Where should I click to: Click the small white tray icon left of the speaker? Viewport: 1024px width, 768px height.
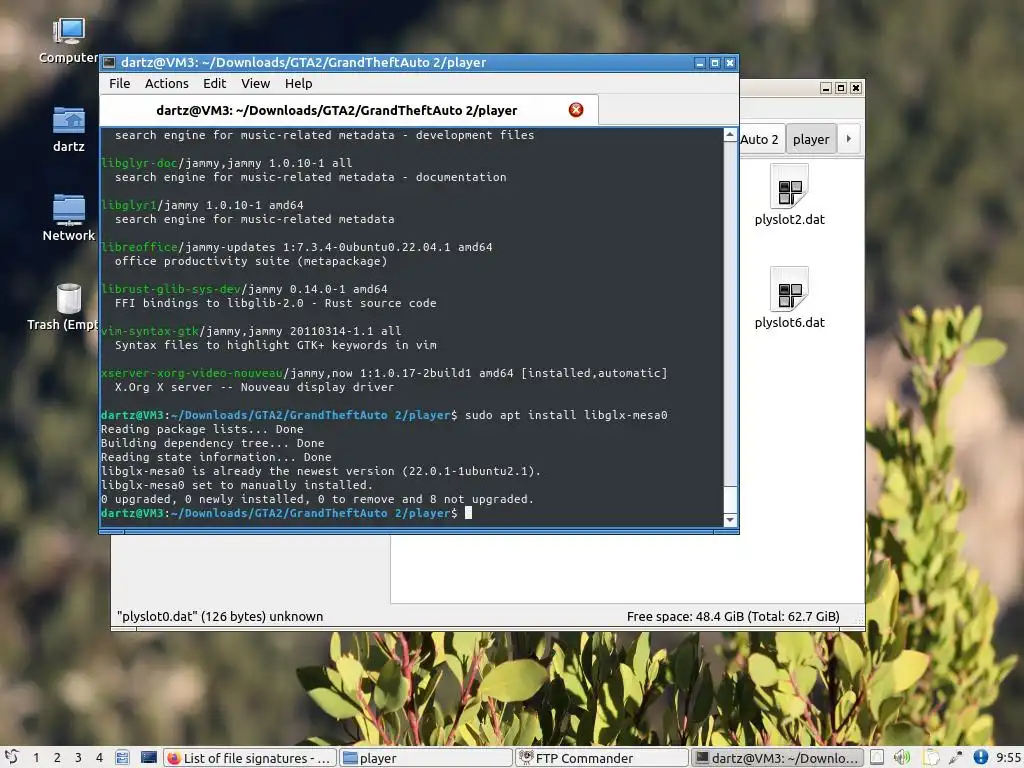coord(877,758)
